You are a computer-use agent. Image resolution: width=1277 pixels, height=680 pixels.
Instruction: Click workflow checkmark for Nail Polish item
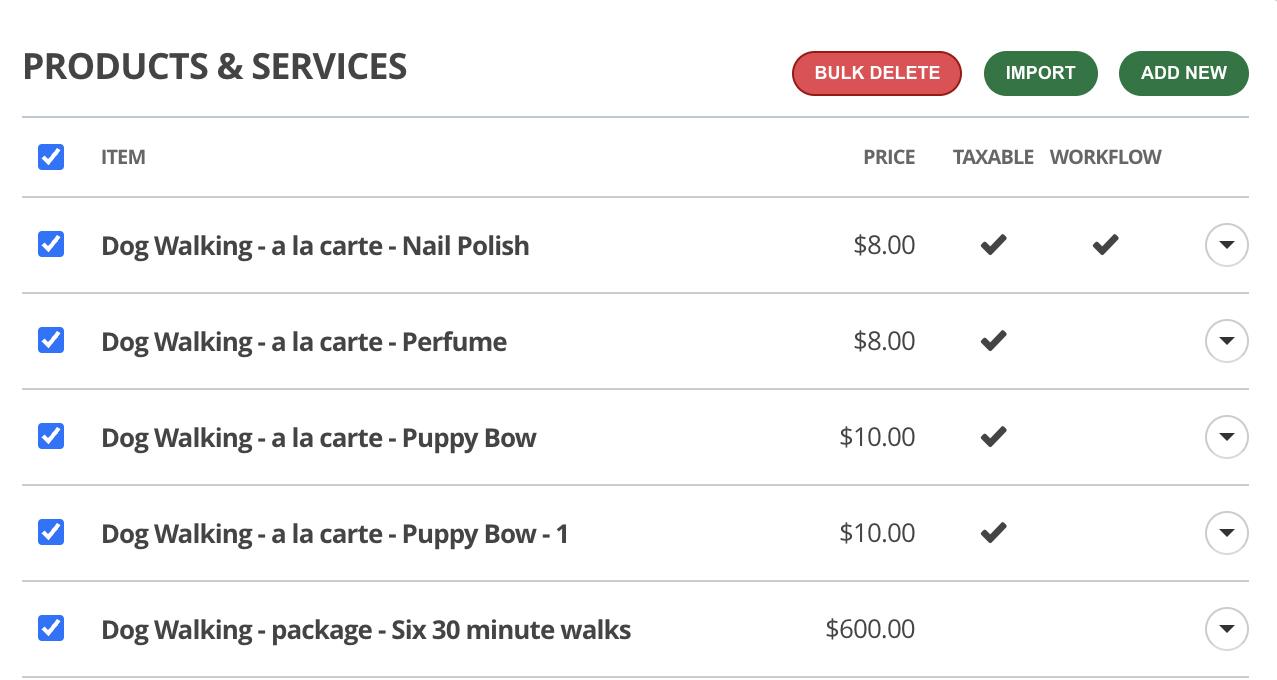click(x=1105, y=245)
